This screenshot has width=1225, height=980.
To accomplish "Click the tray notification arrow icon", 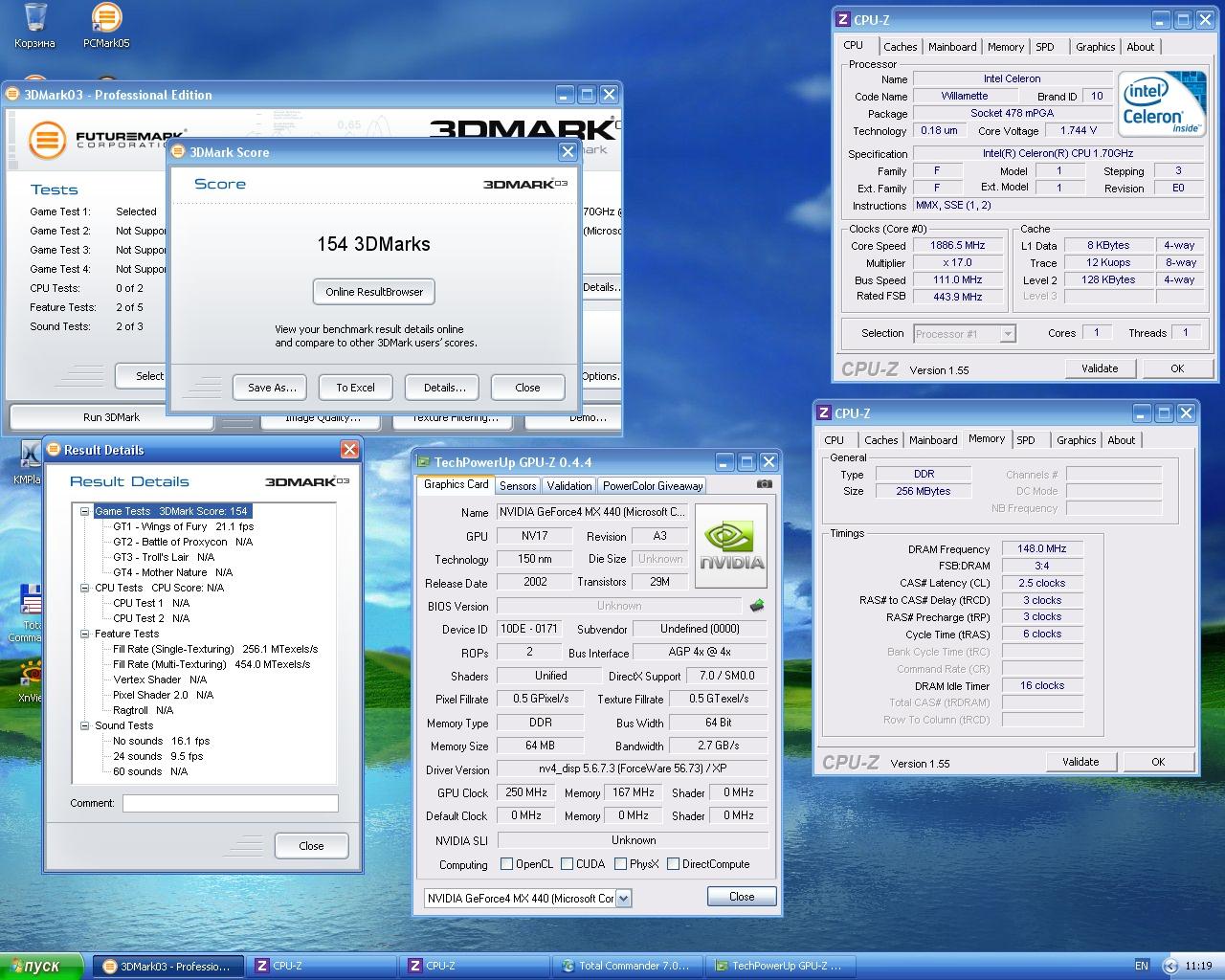I will [1169, 967].
